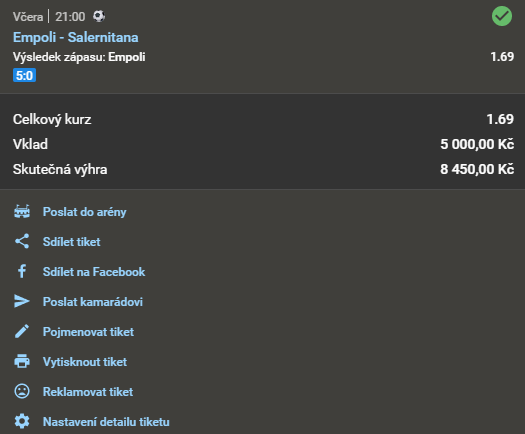
Task: Click the arena stadium icon
Action: 22,212
